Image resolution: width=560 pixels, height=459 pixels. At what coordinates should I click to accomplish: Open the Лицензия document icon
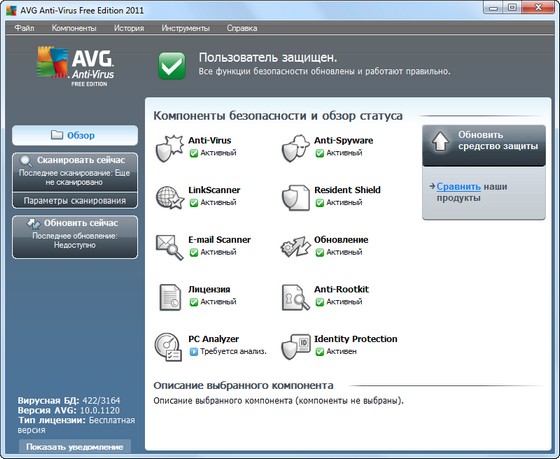tap(170, 297)
